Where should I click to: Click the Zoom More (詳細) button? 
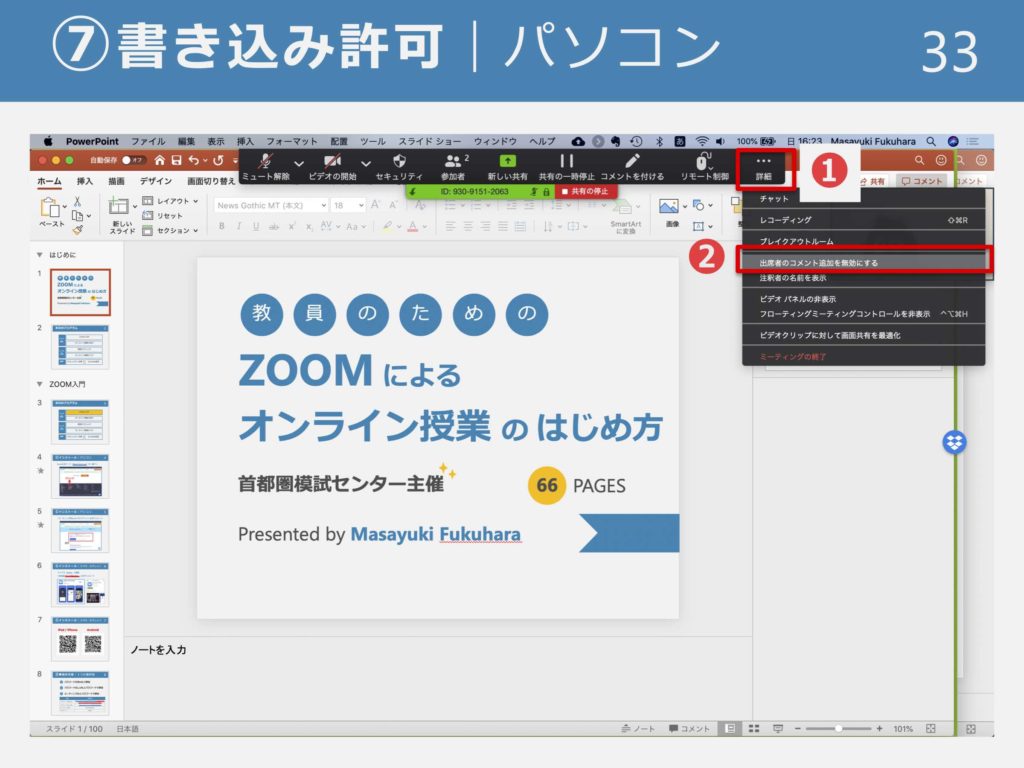[763, 168]
